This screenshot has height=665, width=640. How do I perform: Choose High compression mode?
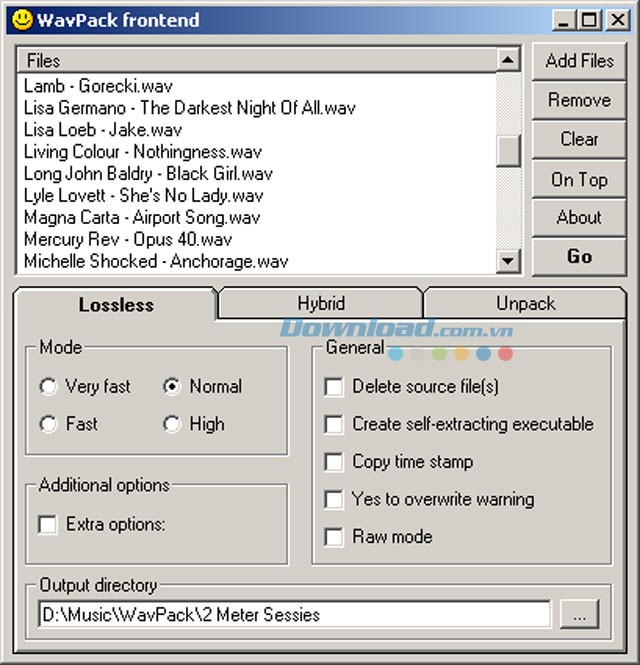(172, 424)
